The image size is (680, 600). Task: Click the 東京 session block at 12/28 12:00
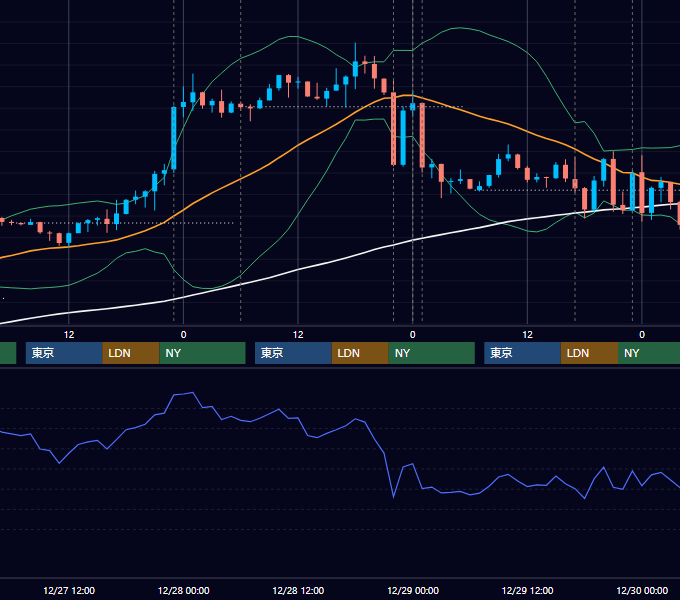coord(294,353)
